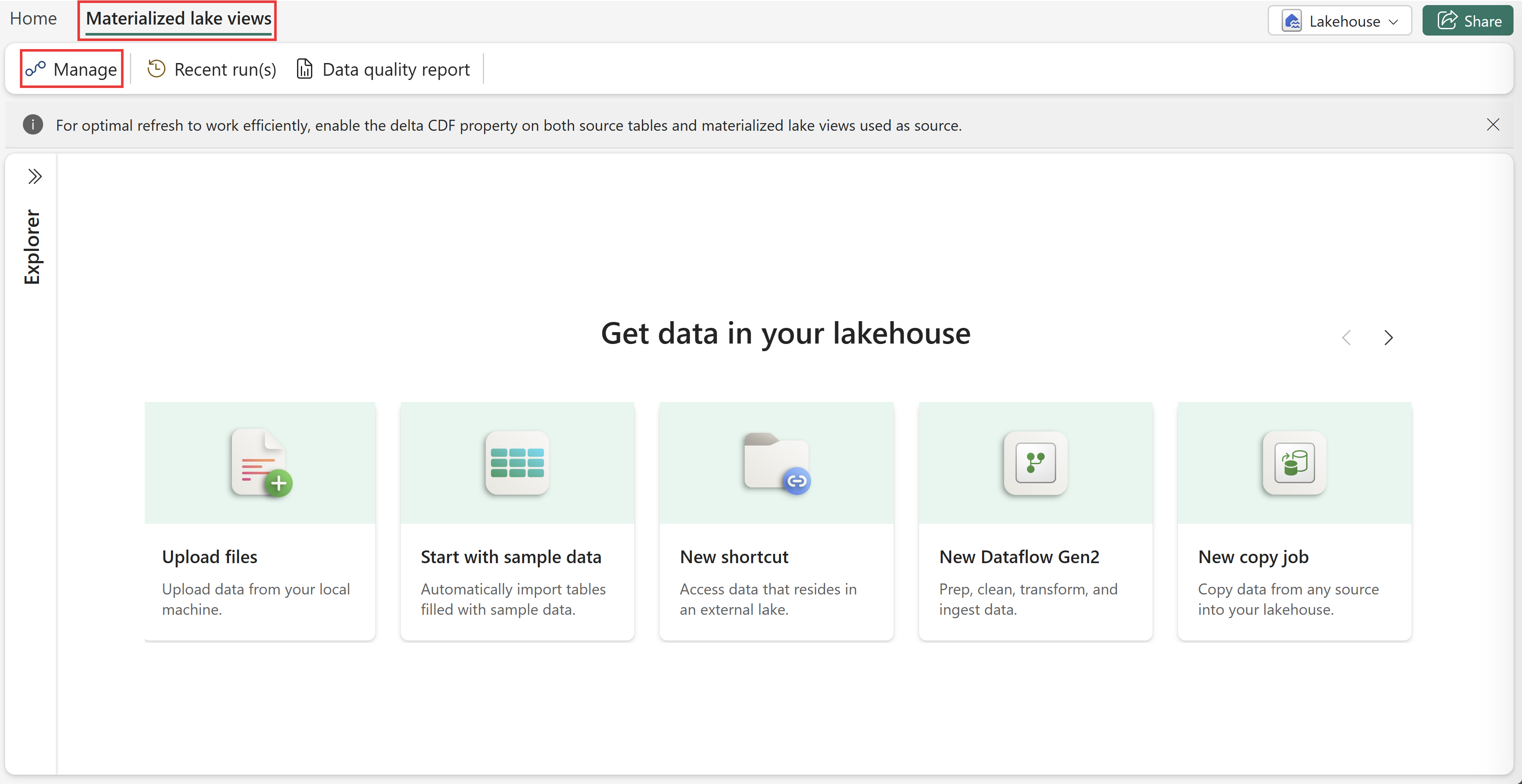Open Recent run(s) history icon
This screenshot has width=1522, height=784.
click(156, 69)
